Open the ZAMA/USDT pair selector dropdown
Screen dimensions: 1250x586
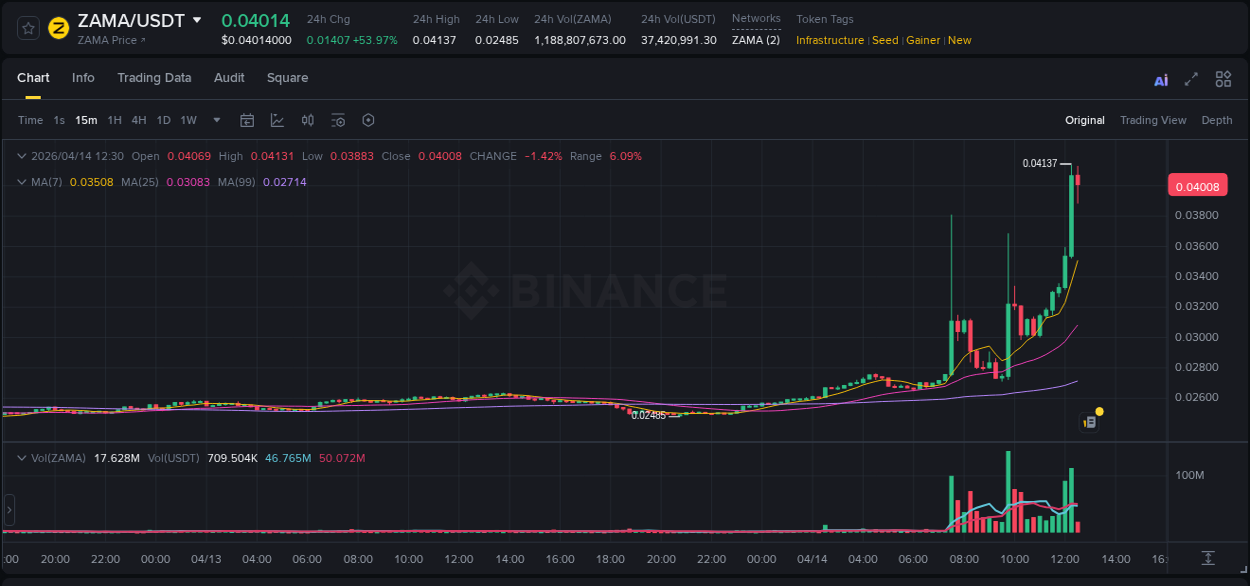click(x=198, y=19)
